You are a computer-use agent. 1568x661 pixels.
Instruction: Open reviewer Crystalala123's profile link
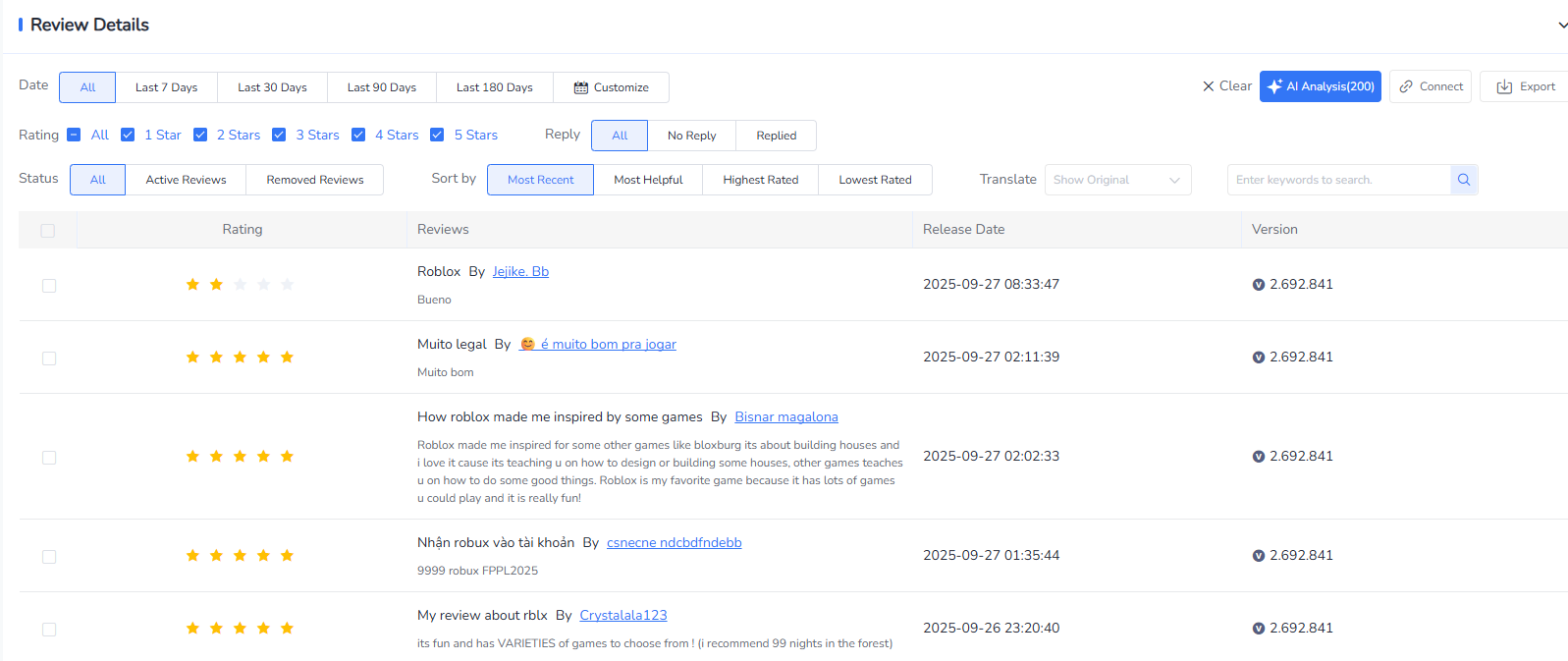[622, 616]
